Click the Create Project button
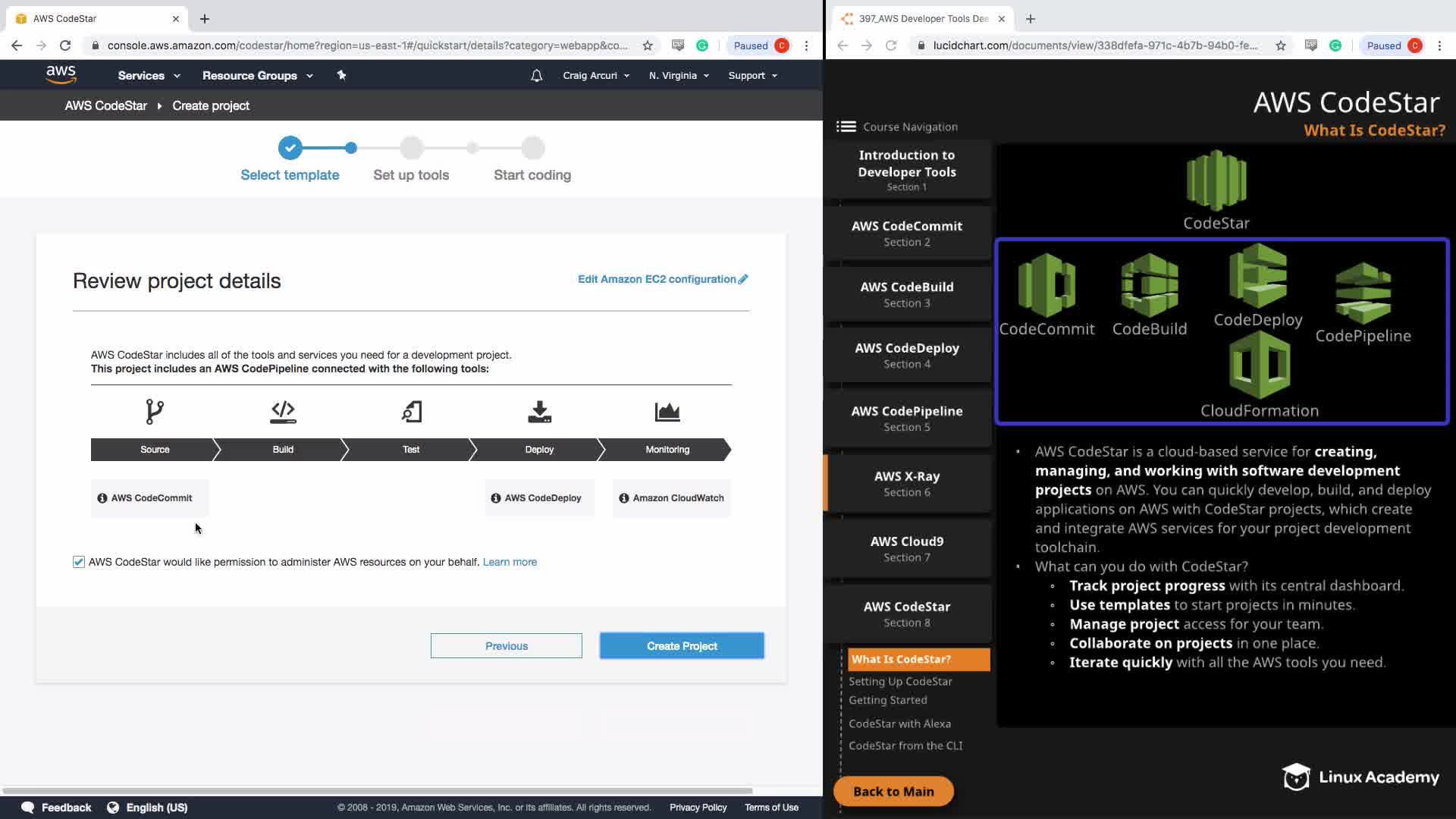Viewport: 1456px width, 819px height. coord(682,646)
